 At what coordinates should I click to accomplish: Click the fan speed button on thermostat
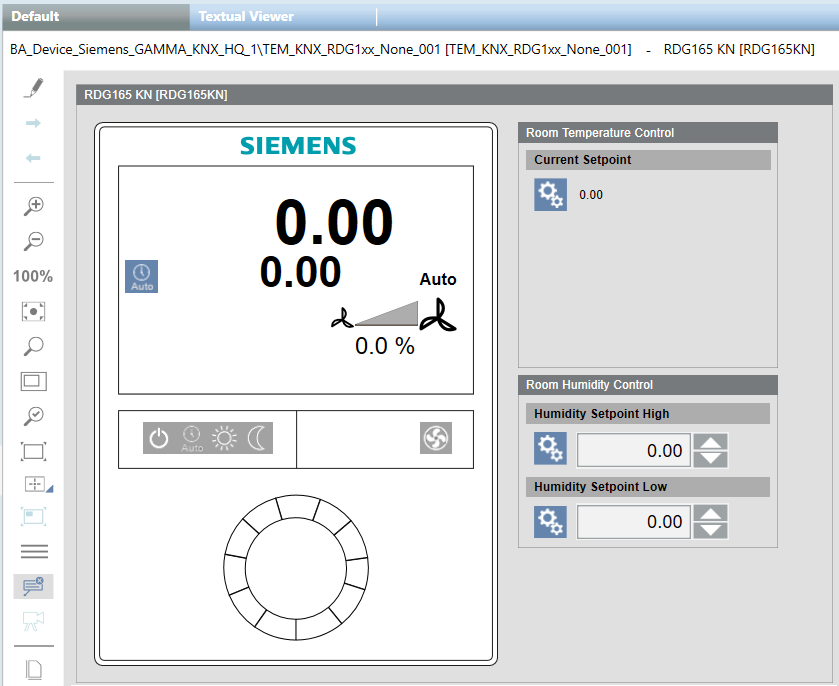436,438
